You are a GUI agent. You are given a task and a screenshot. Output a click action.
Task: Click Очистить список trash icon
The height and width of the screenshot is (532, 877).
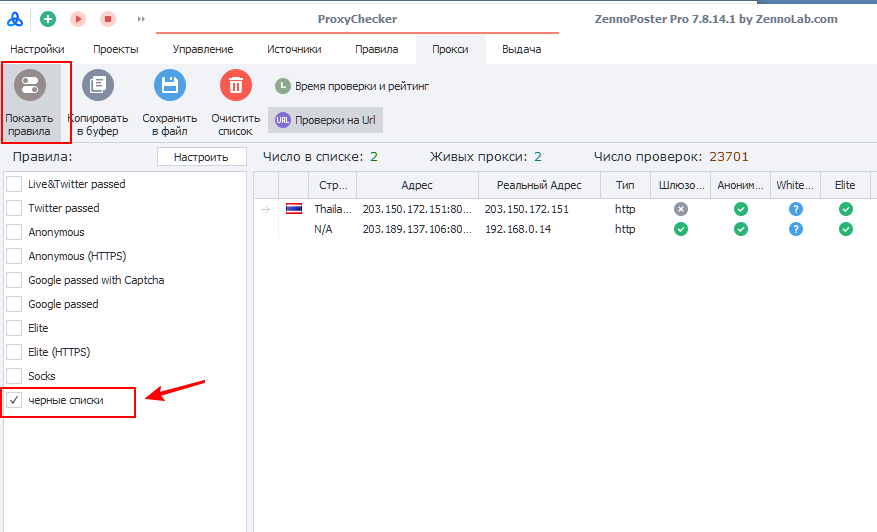[x=236, y=86]
